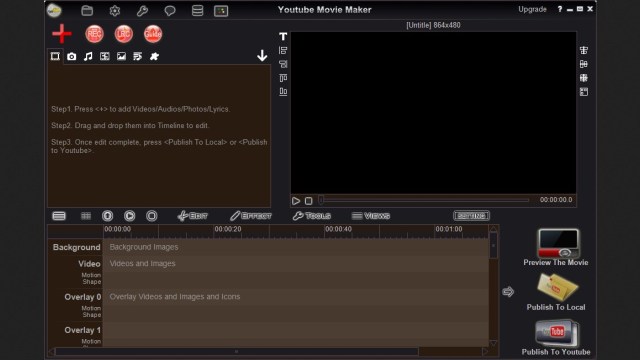The width and height of the screenshot is (640, 360).
Task: Select the Background track label
Action: (x=76, y=247)
